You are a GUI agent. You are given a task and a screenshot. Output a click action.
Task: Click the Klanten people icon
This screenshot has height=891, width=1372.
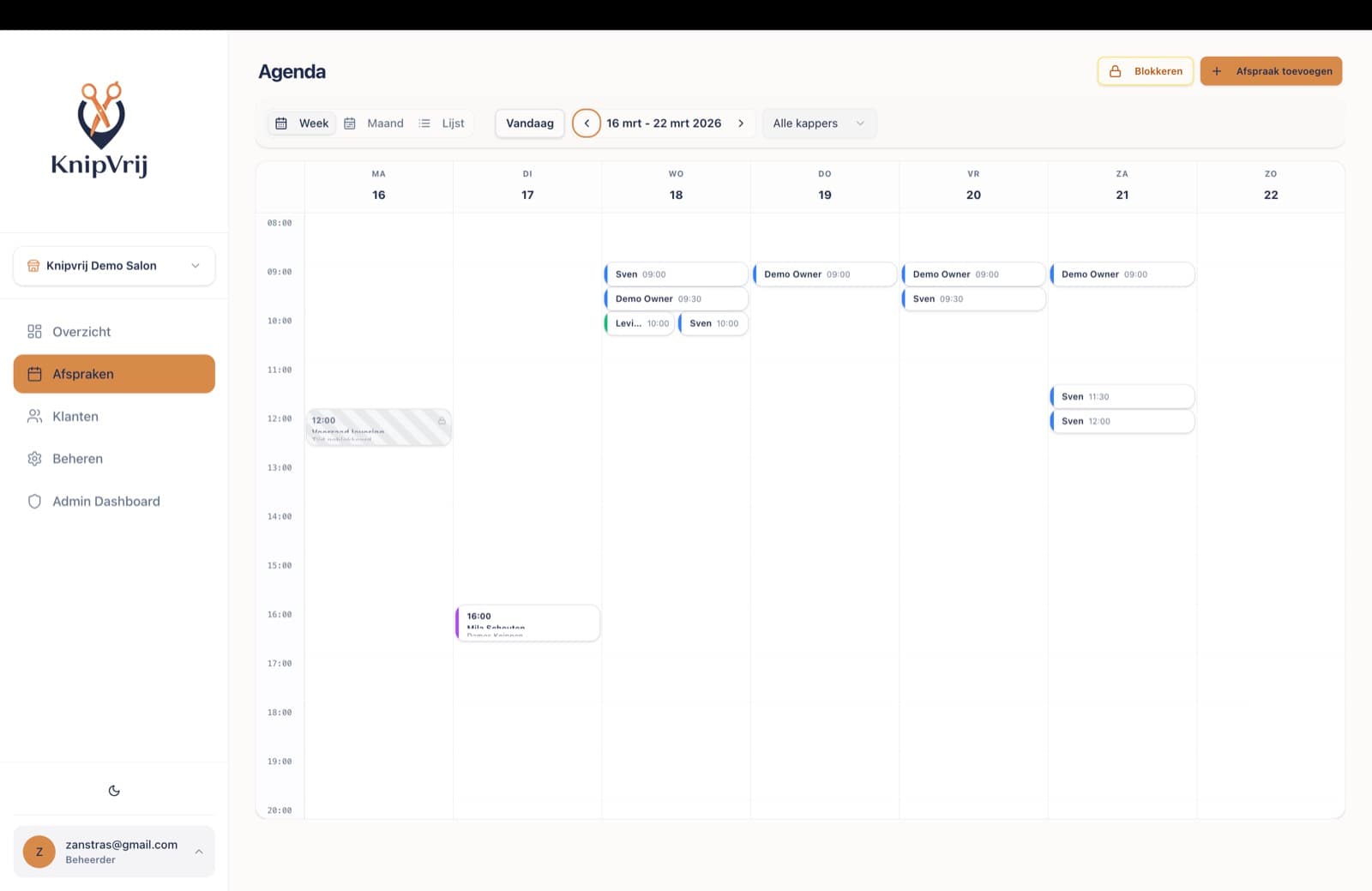(x=34, y=417)
